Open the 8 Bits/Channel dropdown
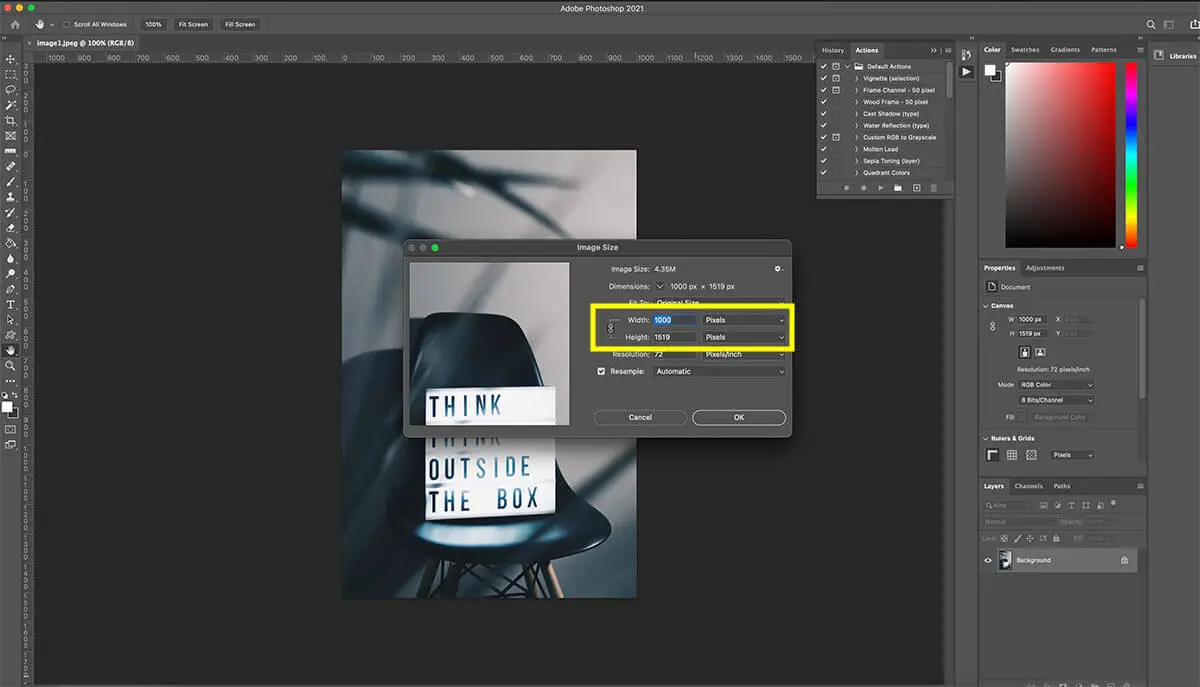1200x687 pixels. tap(1055, 400)
